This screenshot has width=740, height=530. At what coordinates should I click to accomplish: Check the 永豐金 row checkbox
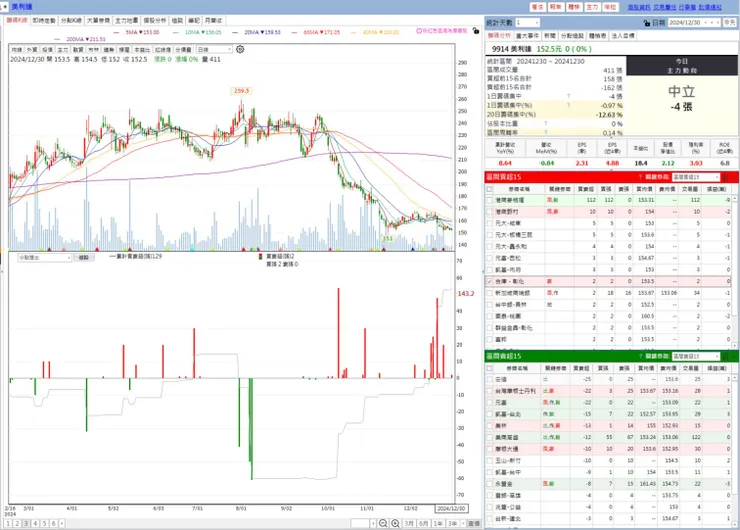point(489,484)
